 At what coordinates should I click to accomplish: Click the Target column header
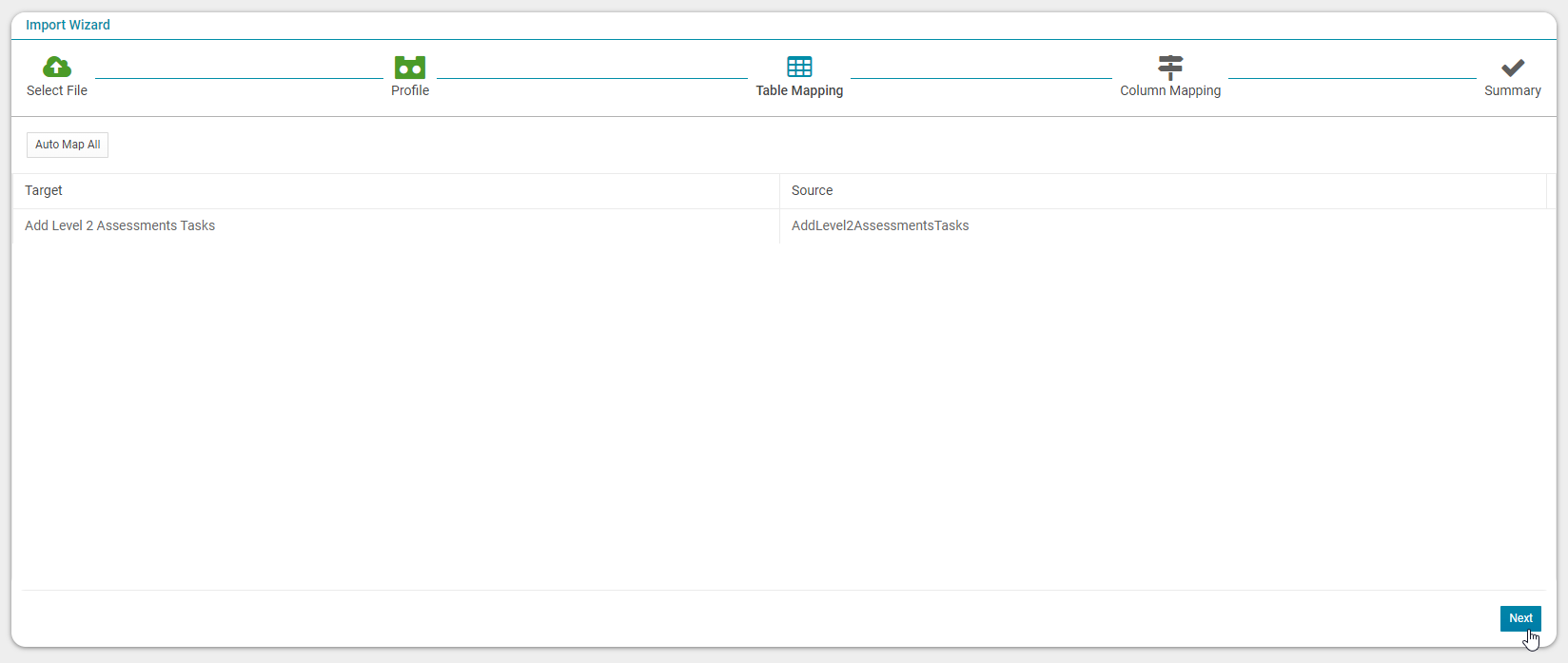coord(396,191)
